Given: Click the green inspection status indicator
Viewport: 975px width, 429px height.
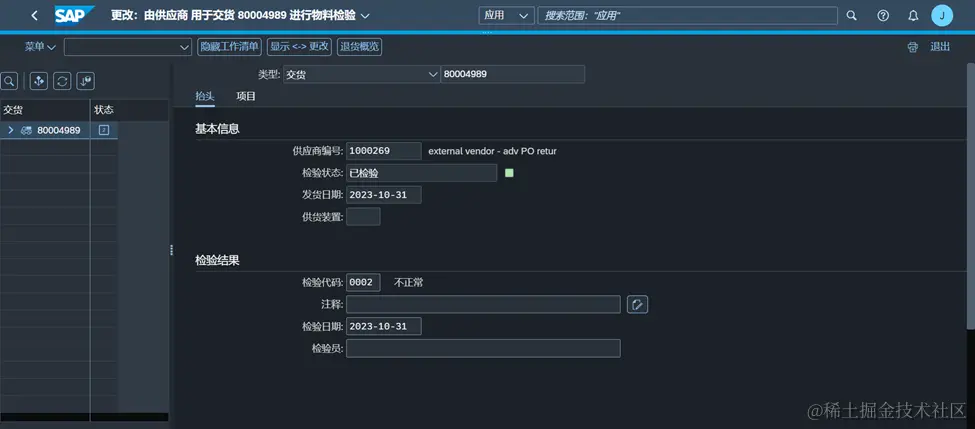Looking at the screenshot, I should pos(509,173).
